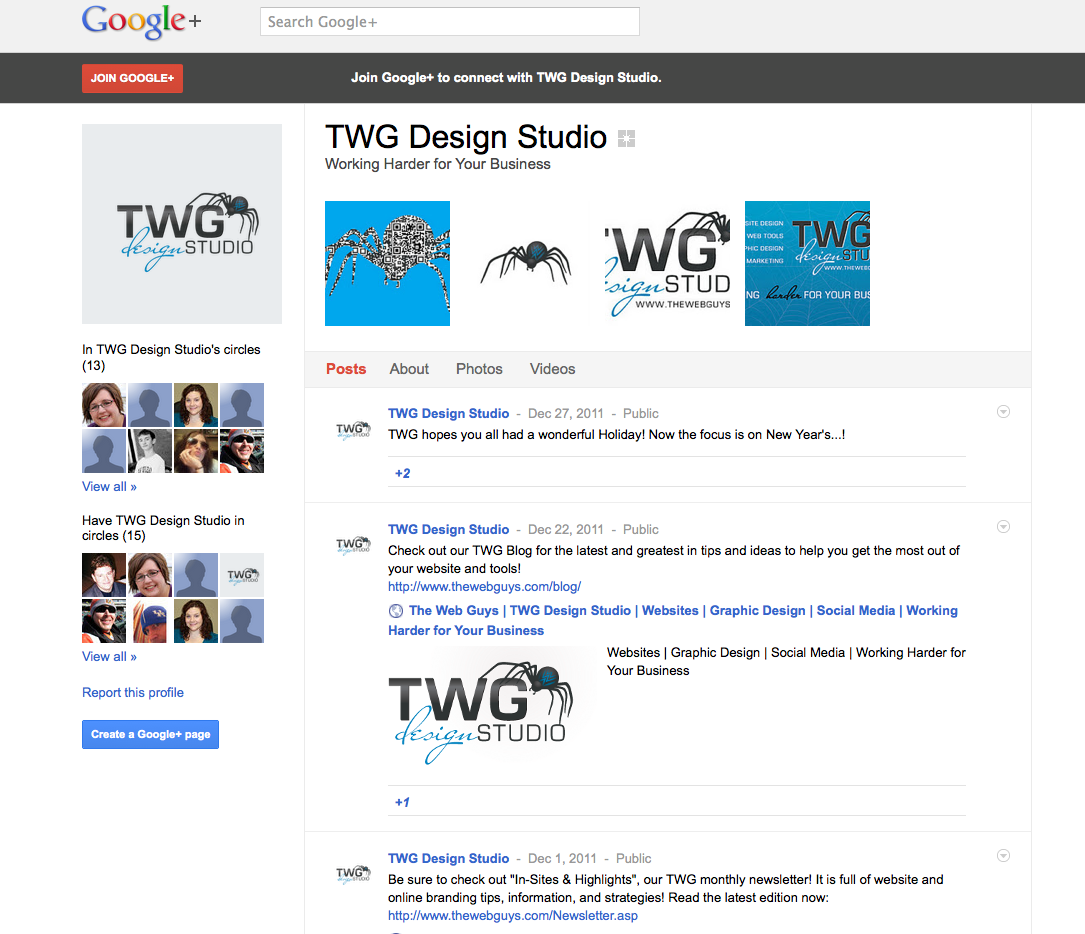
Task: Click the globe icon next to The Web Guys link
Action: click(x=396, y=611)
